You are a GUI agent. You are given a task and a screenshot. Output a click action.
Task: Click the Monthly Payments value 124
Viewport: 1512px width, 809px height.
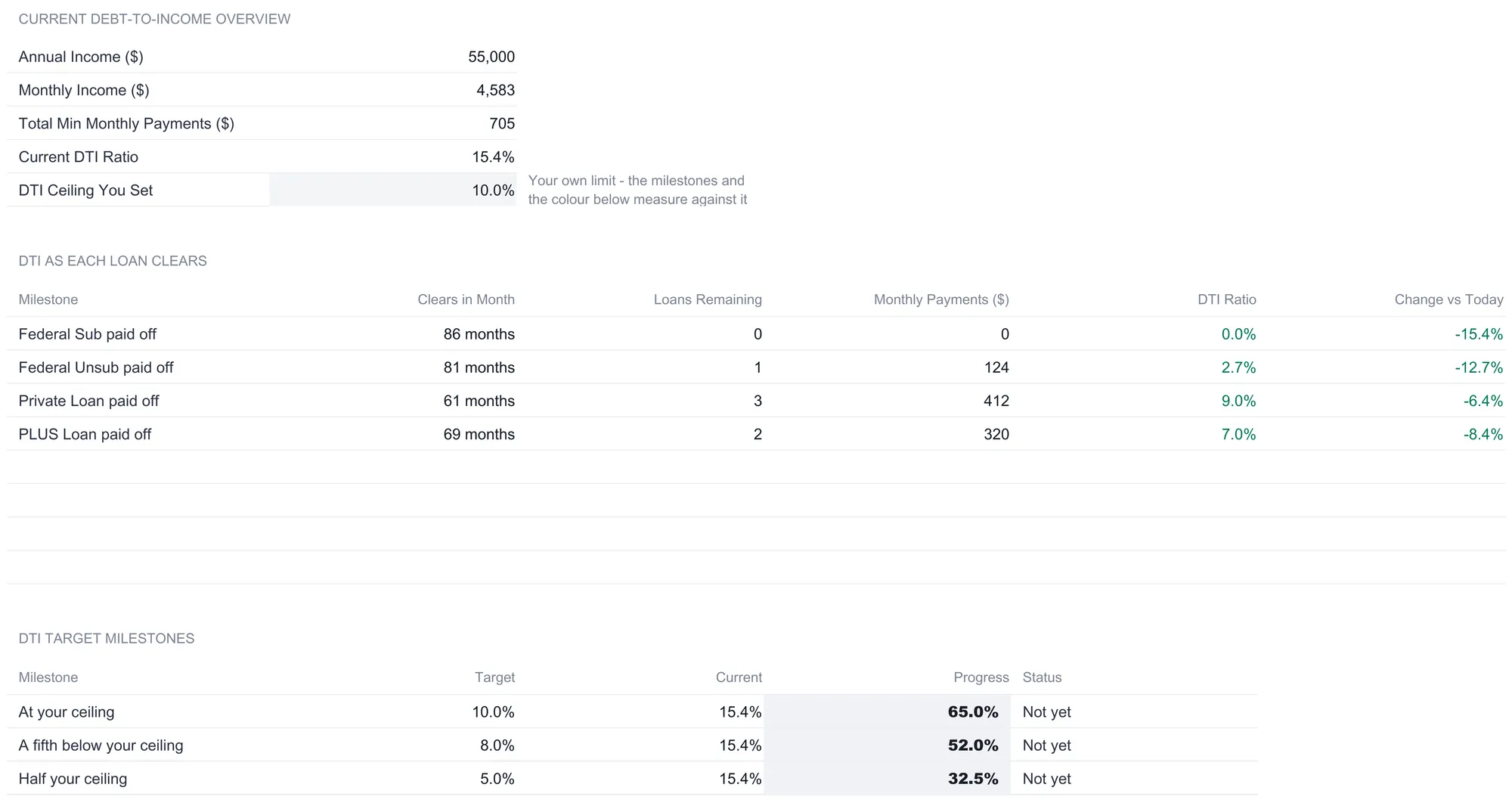coord(996,367)
